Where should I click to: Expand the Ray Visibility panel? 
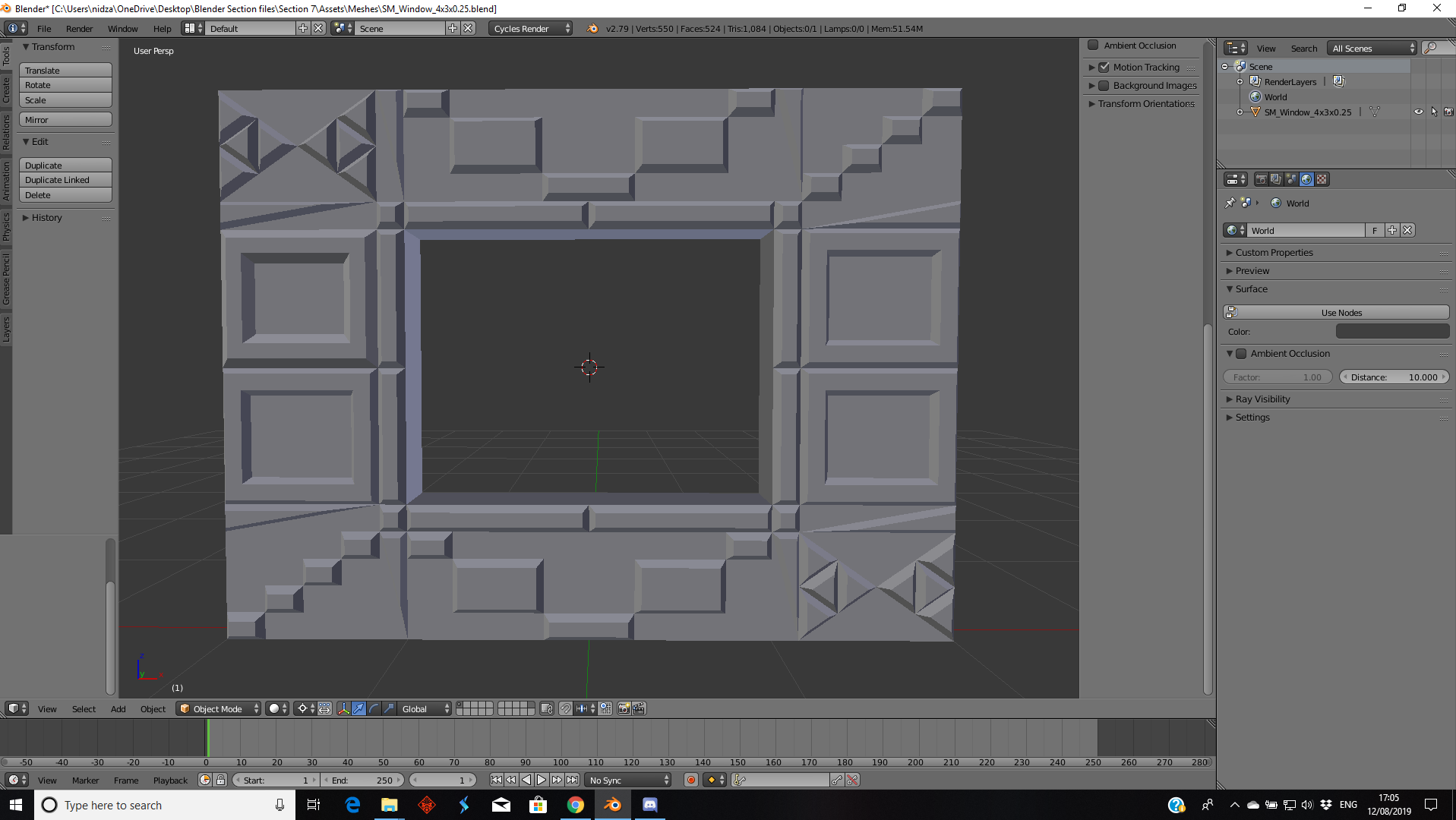pyautogui.click(x=1262, y=399)
